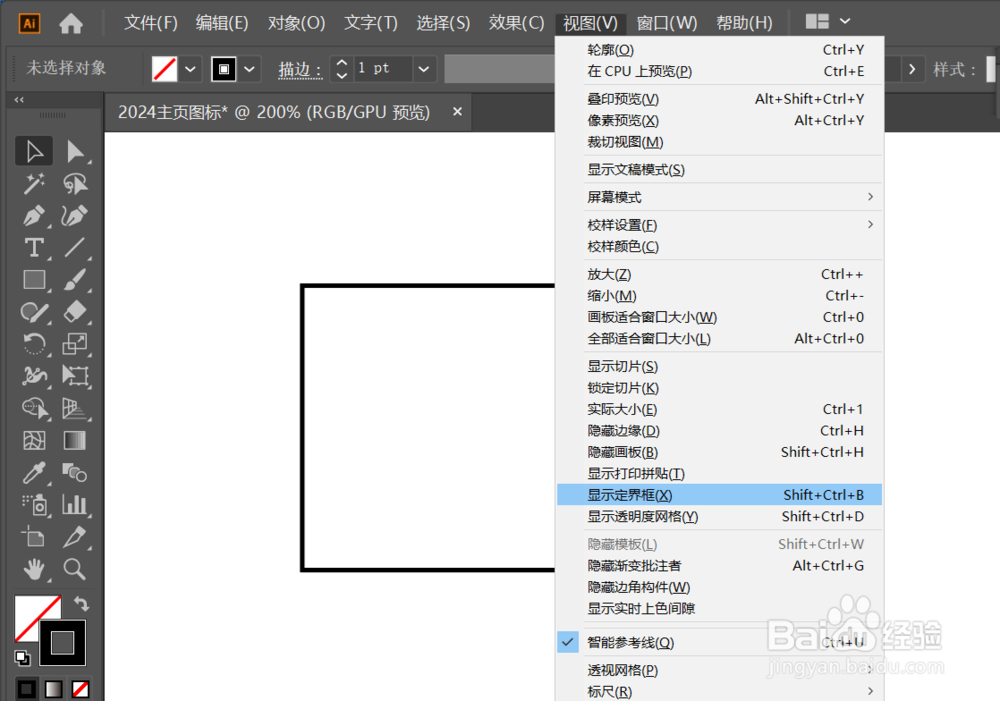Toggle Smart Guides (智能参考线) checkmark item
Viewport: 1000px width, 701px height.
pos(719,642)
